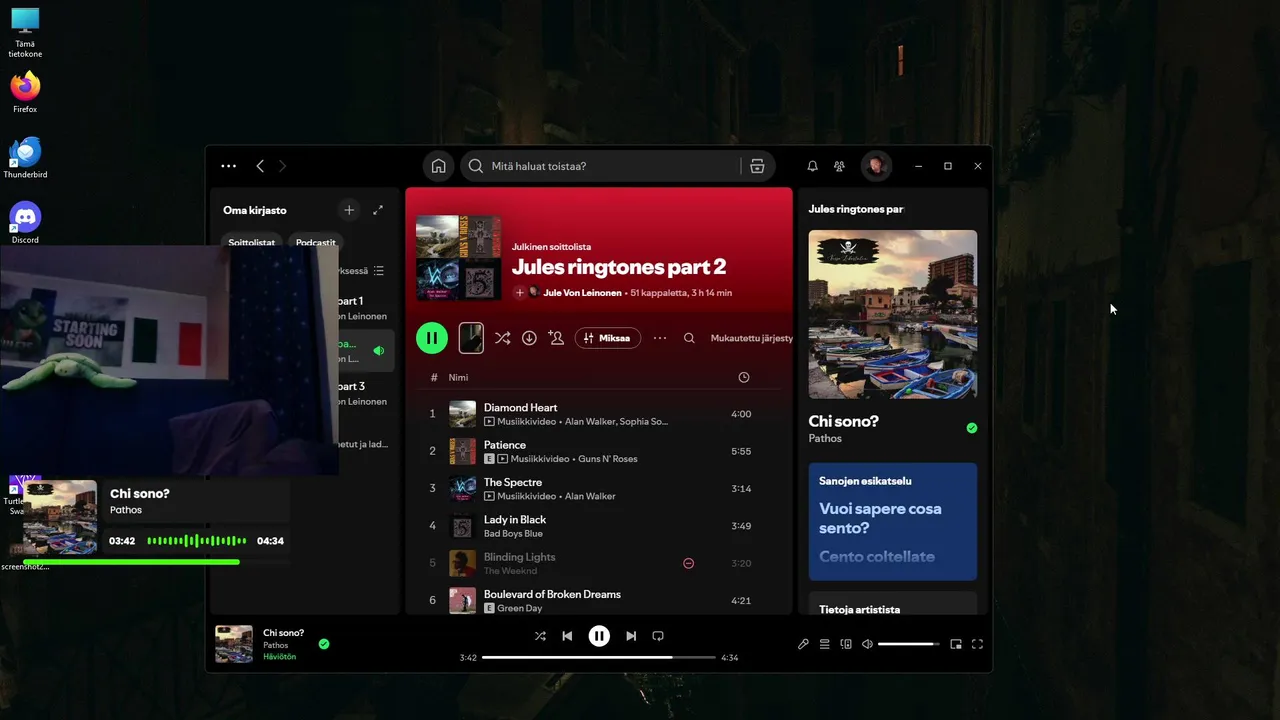Select the Soittolistat filter chip
The height and width of the screenshot is (720, 1280).
pyautogui.click(x=251, y=242)
